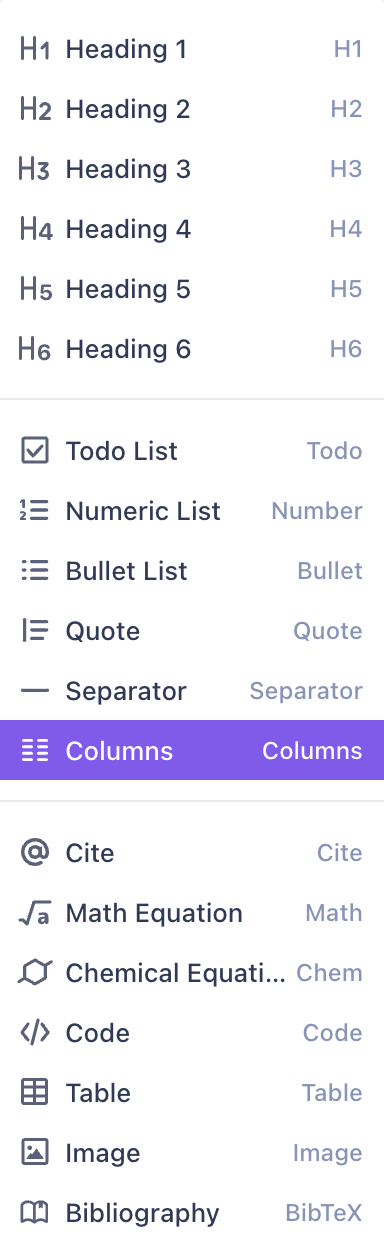Select the Chemical Equation hexagon icon
Screen dimensions: 384x1252
(35, 973)
